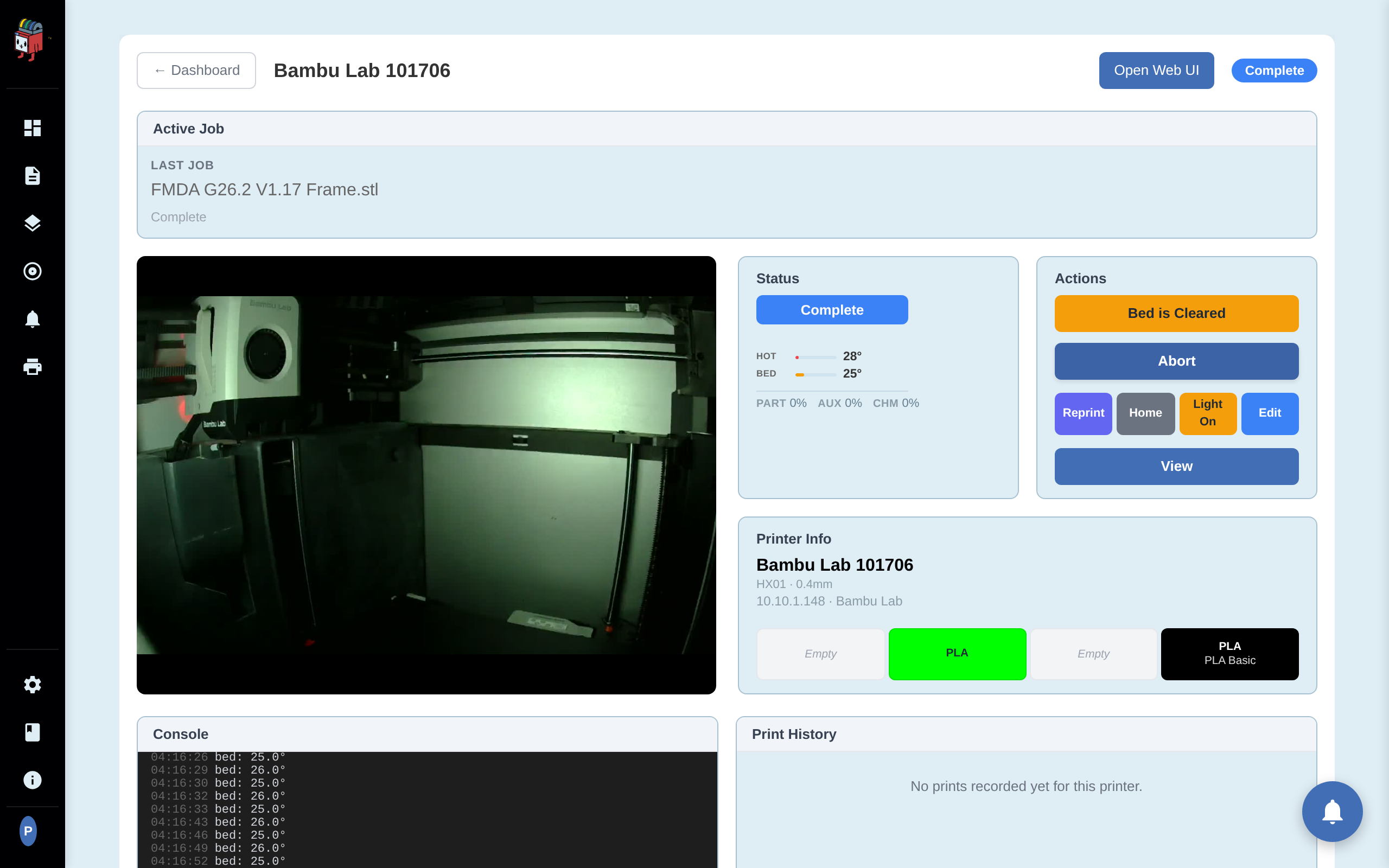1389x868 pixels.
Task: Select the black PLA Basic filament slot
Action: [x=1229, y=654]
